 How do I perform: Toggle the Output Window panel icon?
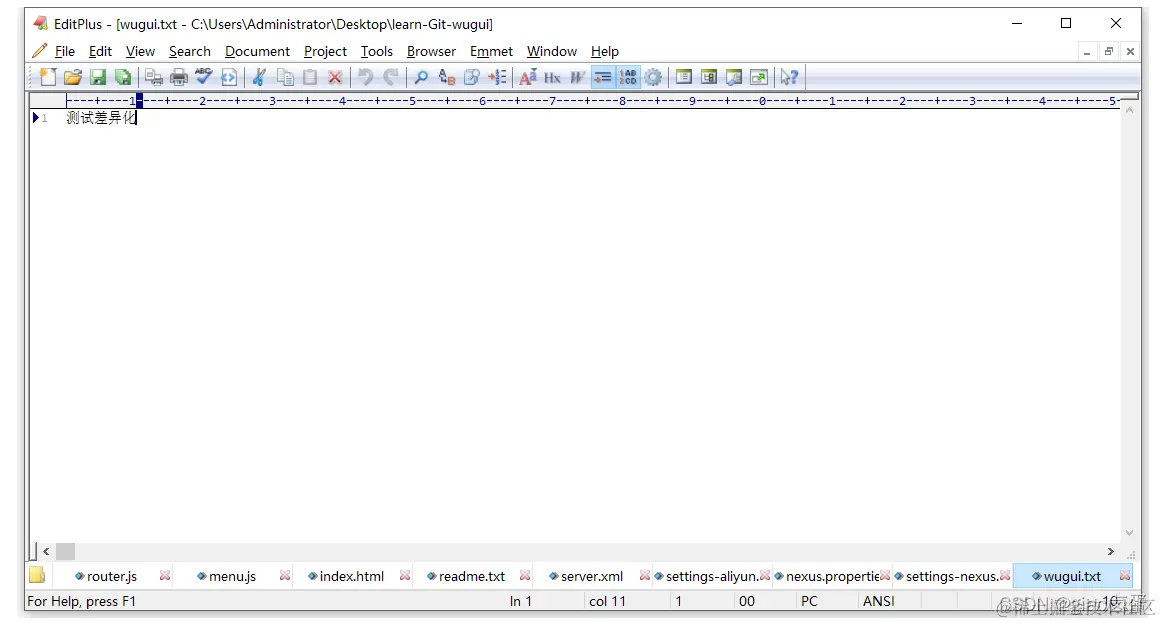point(734,77)
